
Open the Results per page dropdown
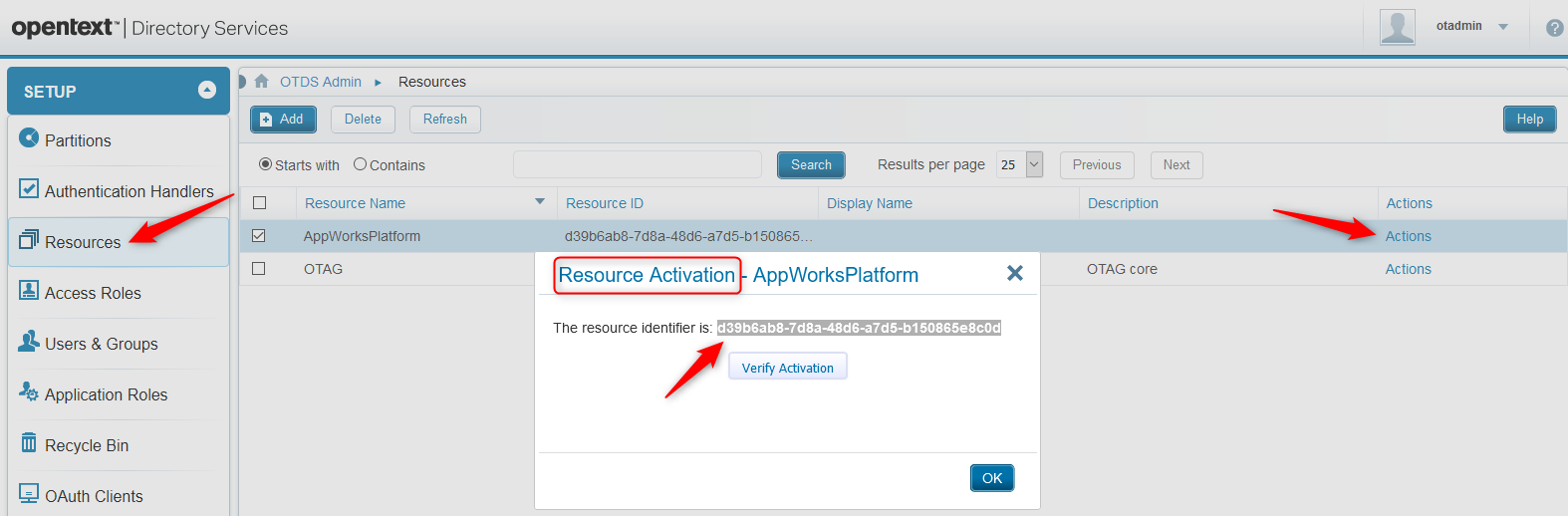(x=1034, y=164)
